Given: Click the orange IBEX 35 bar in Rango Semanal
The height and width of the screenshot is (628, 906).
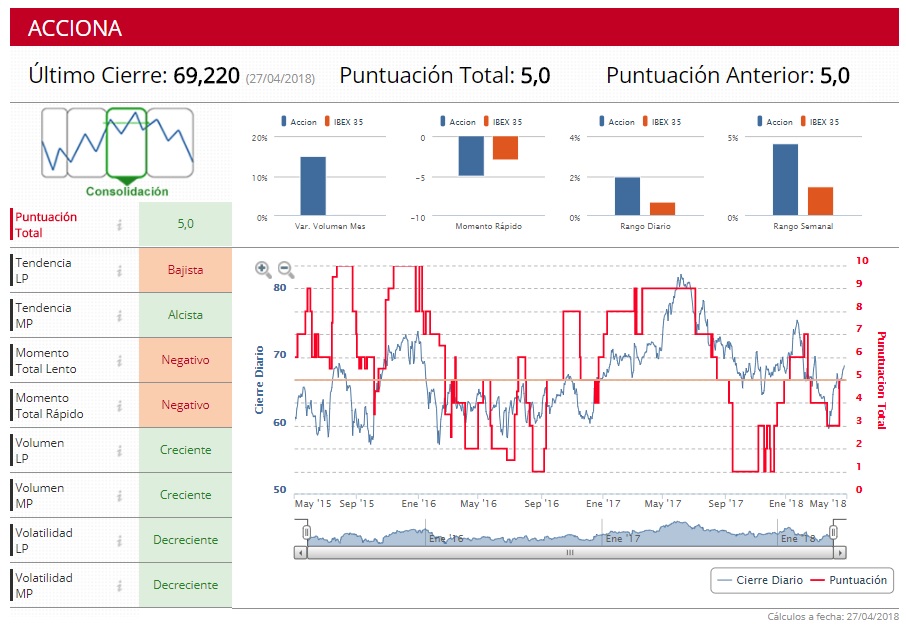Looking at the screenshot, I should tap(820, 201).
